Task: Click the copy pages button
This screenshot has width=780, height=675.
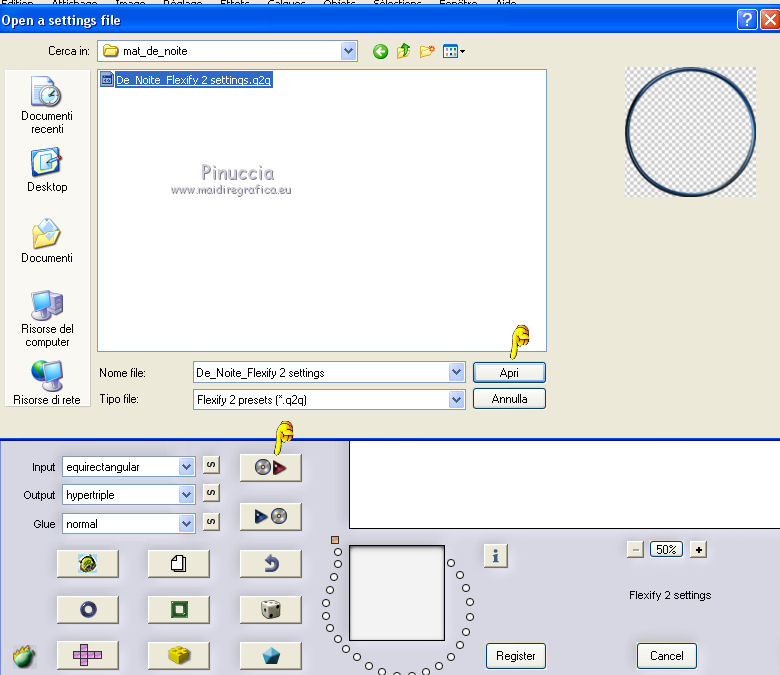Action: pyautogui.click(x=179, y=564)
